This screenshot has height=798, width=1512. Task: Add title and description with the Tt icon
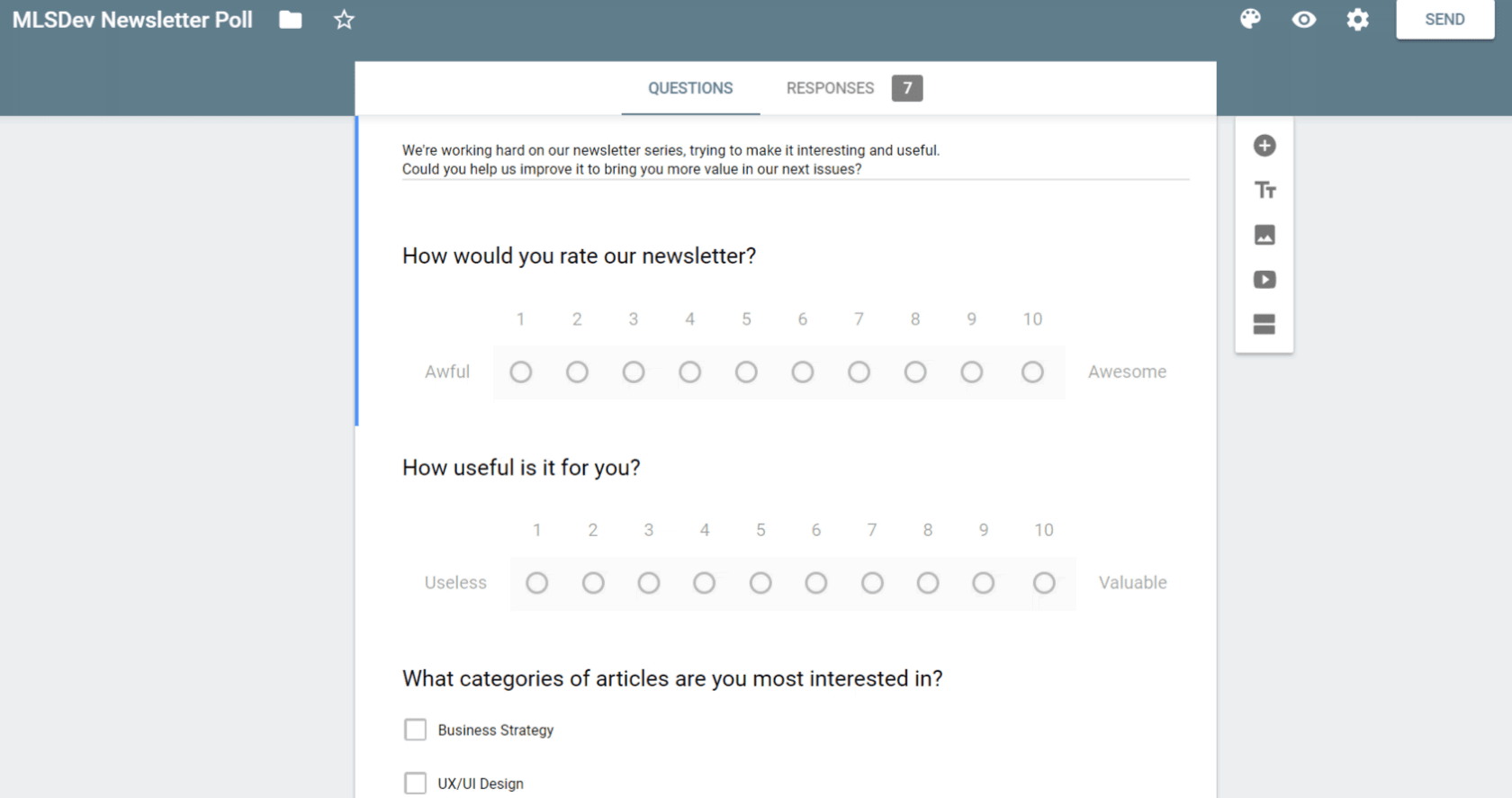pos(1264,190)
